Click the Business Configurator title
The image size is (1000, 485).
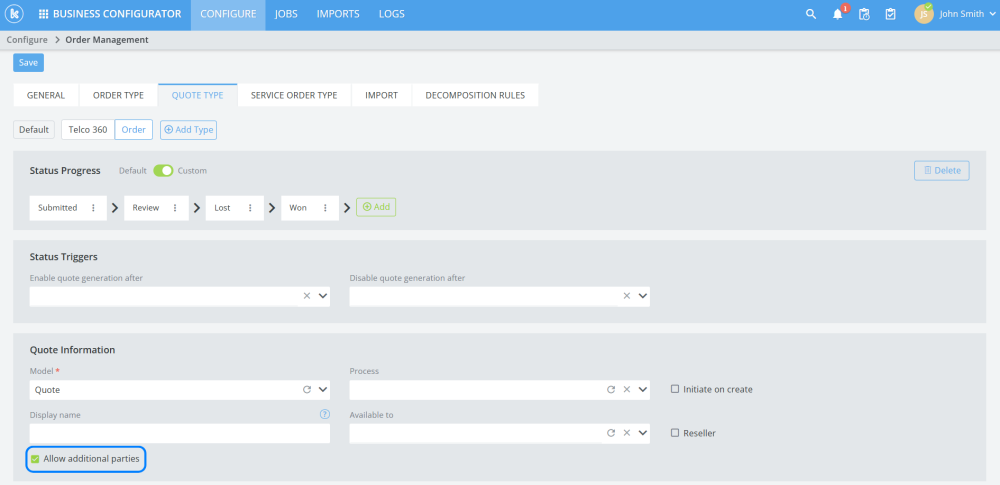(117, 14)
